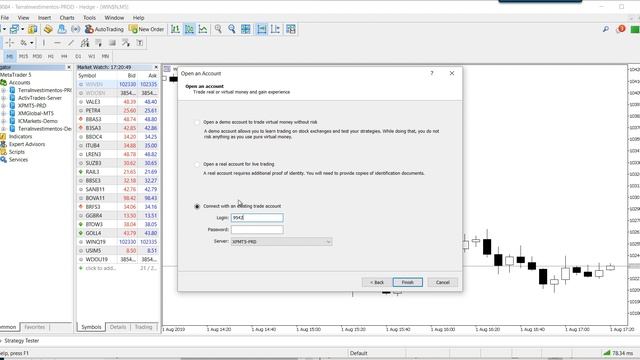This screenshot has height=360, width=640.
Task: Click into the Password field
Action: click(x=257, y=230)
